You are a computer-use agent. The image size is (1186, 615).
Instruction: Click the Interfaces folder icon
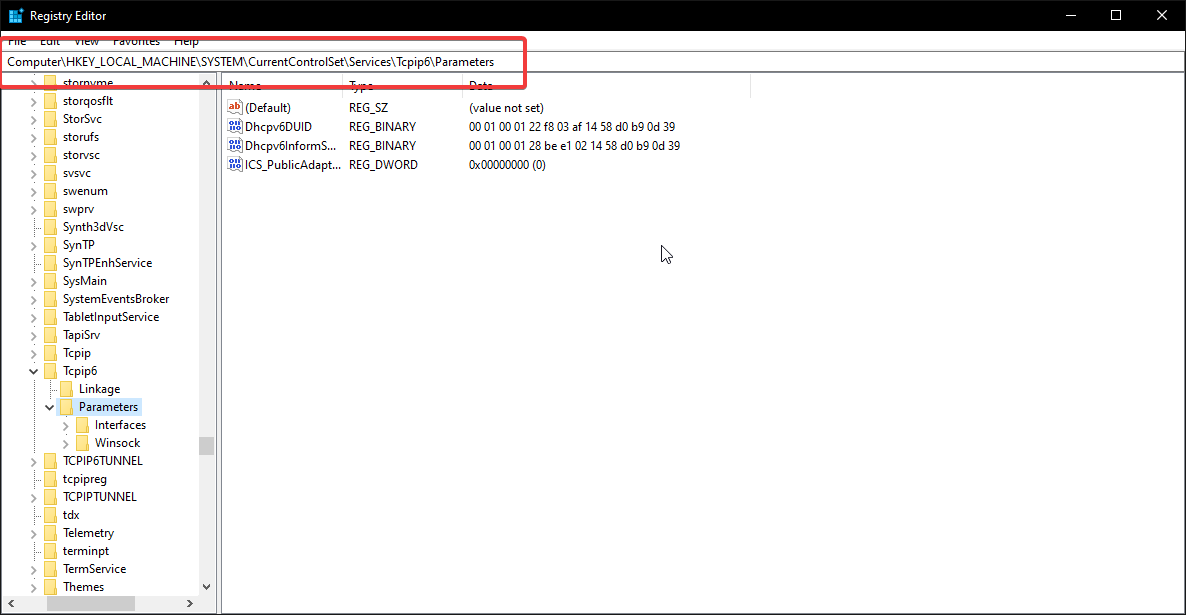(82, 425)
